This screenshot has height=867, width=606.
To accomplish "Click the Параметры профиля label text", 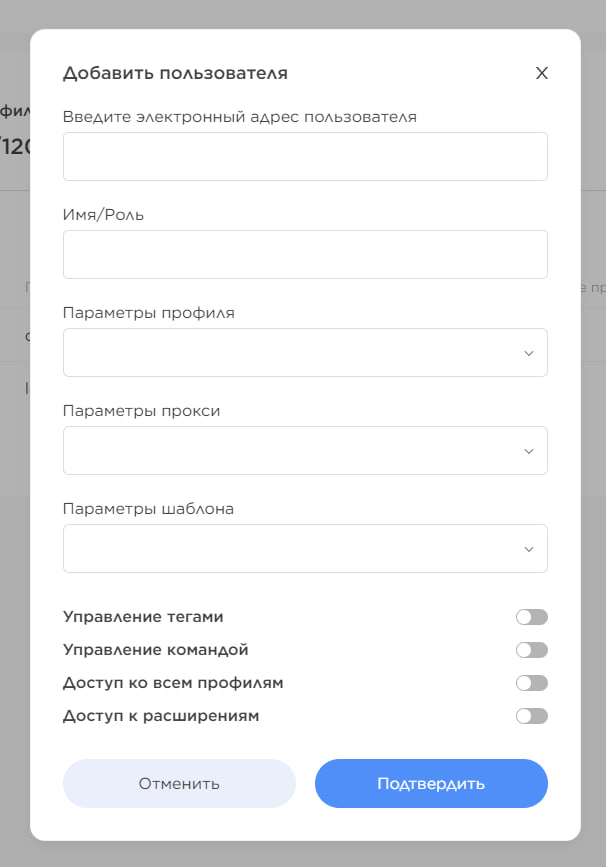I will tap(148, 312).
